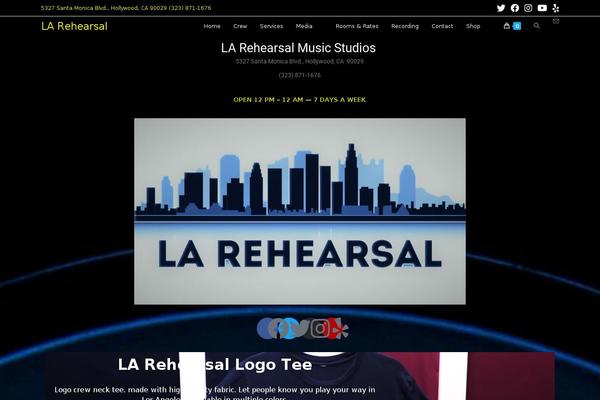The height and width of the screenshot is (400, 600).
Task: Open the shopping cart icon
Action: coord(507,26)
